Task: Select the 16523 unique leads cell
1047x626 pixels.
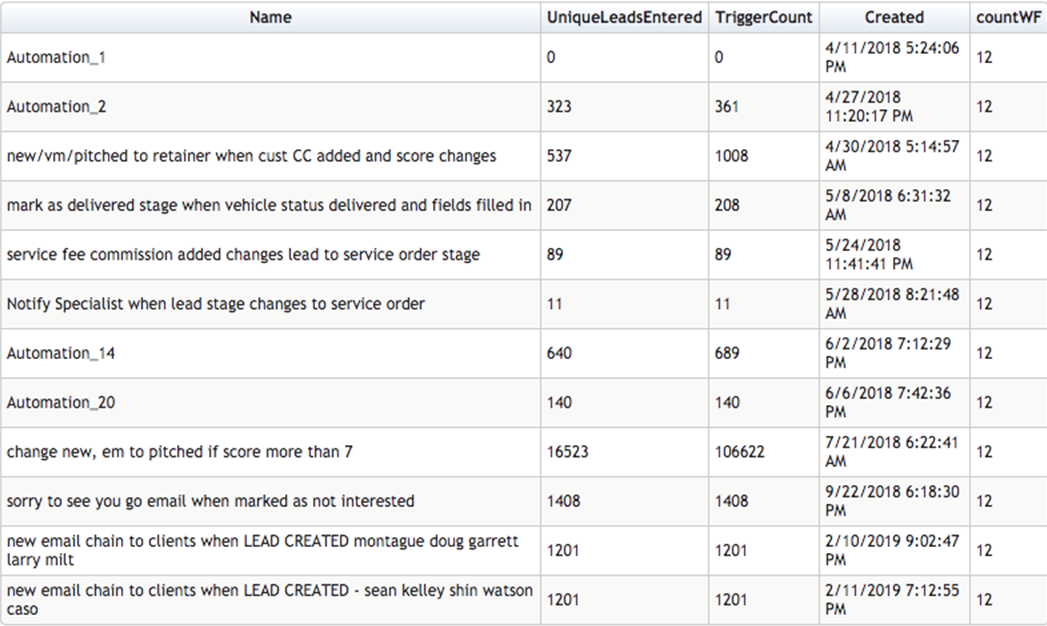Action: point(567,452)
